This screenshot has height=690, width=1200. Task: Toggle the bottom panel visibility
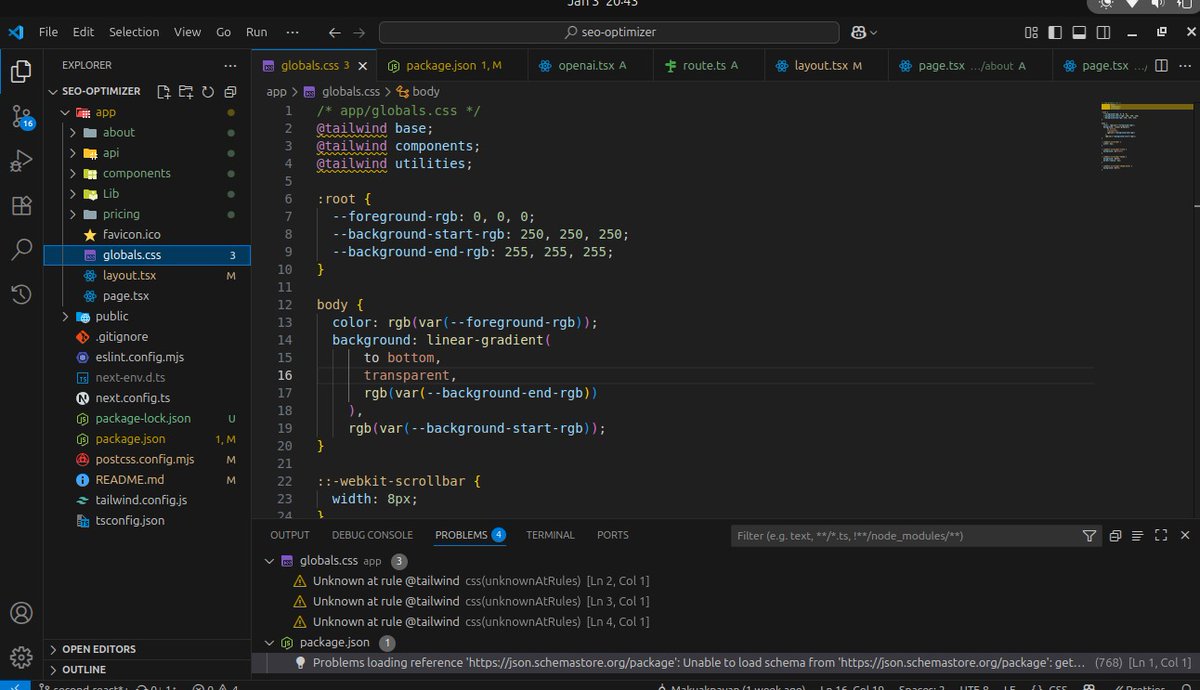(1079, 32)
